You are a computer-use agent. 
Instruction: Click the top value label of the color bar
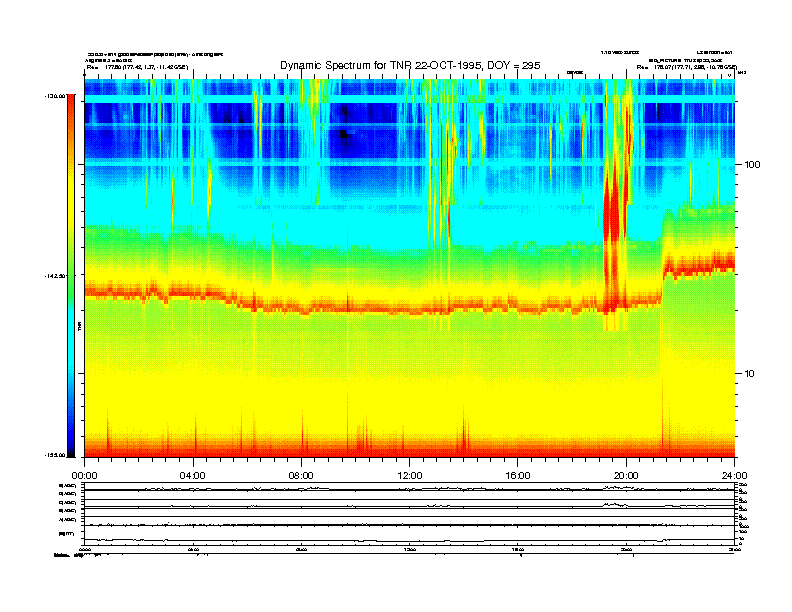tap(56, 95)
